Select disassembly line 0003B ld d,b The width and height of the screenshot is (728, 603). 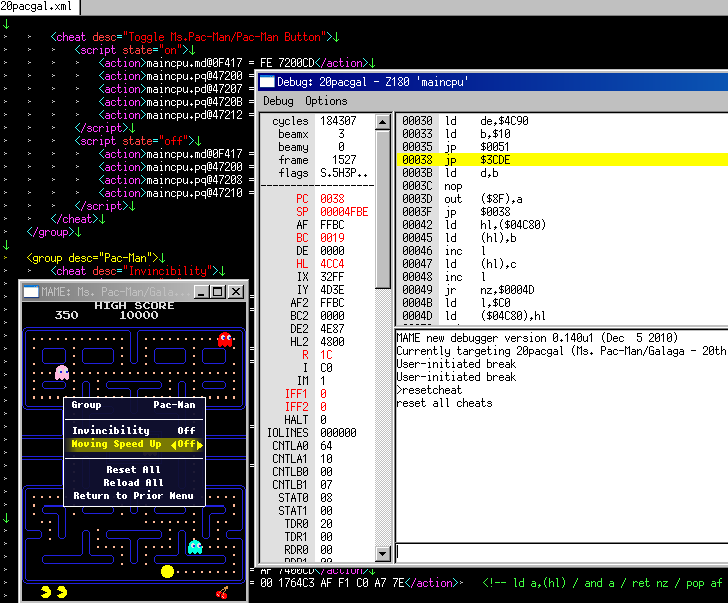click(x=562, y=173)
